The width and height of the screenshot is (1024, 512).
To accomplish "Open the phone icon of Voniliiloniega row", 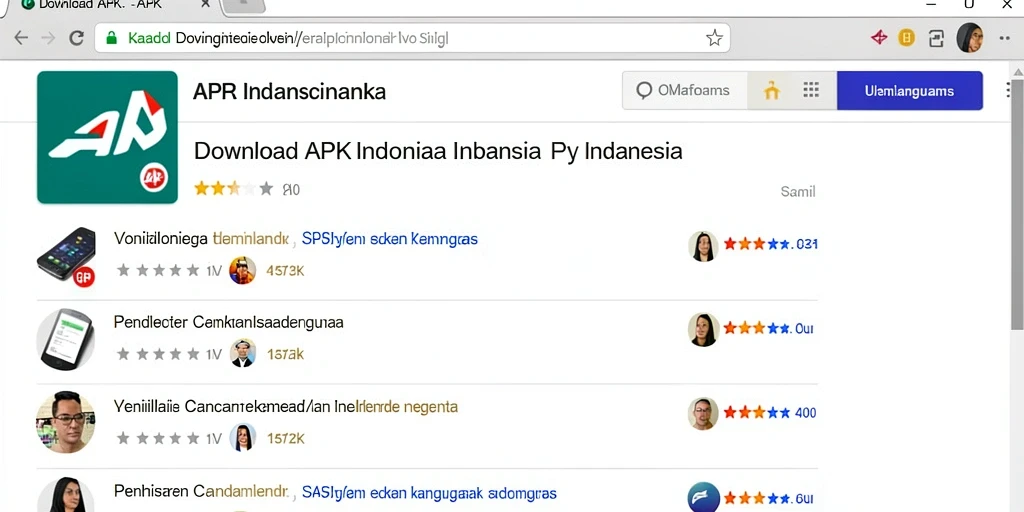I will 66,257.
